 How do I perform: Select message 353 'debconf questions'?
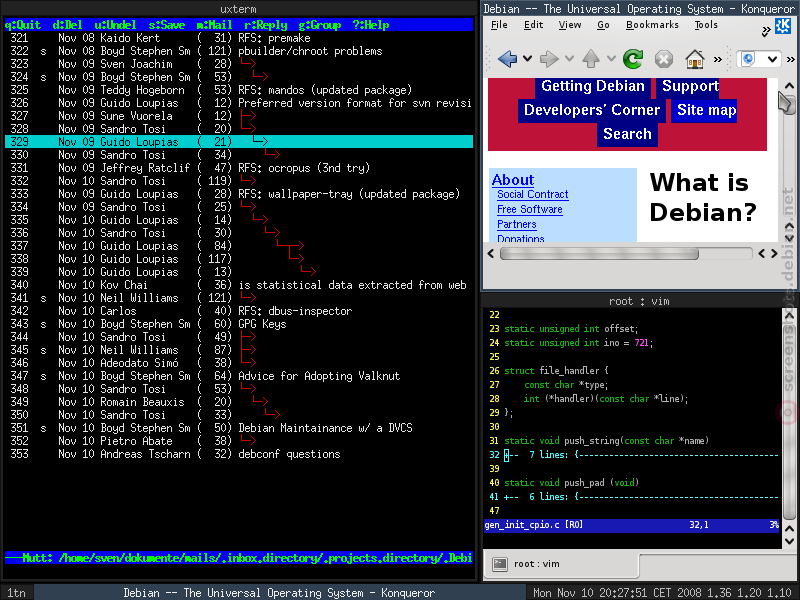click(239, 454)
